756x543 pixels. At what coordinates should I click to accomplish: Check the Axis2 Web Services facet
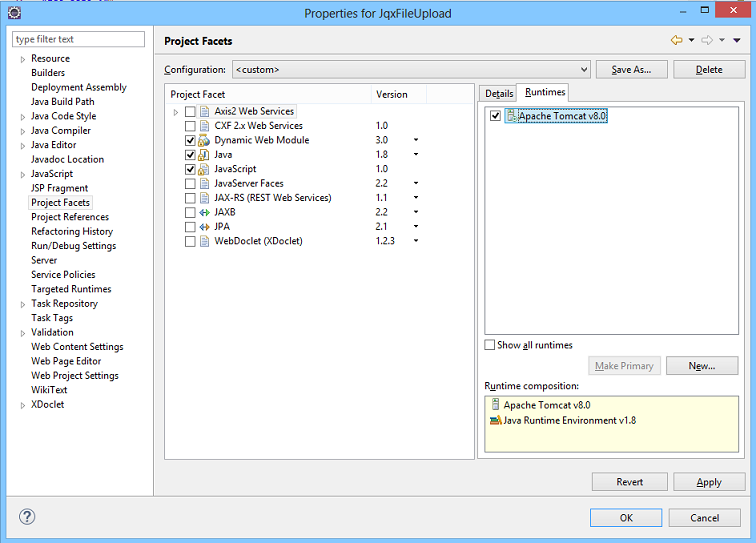[x=190, y=112]
